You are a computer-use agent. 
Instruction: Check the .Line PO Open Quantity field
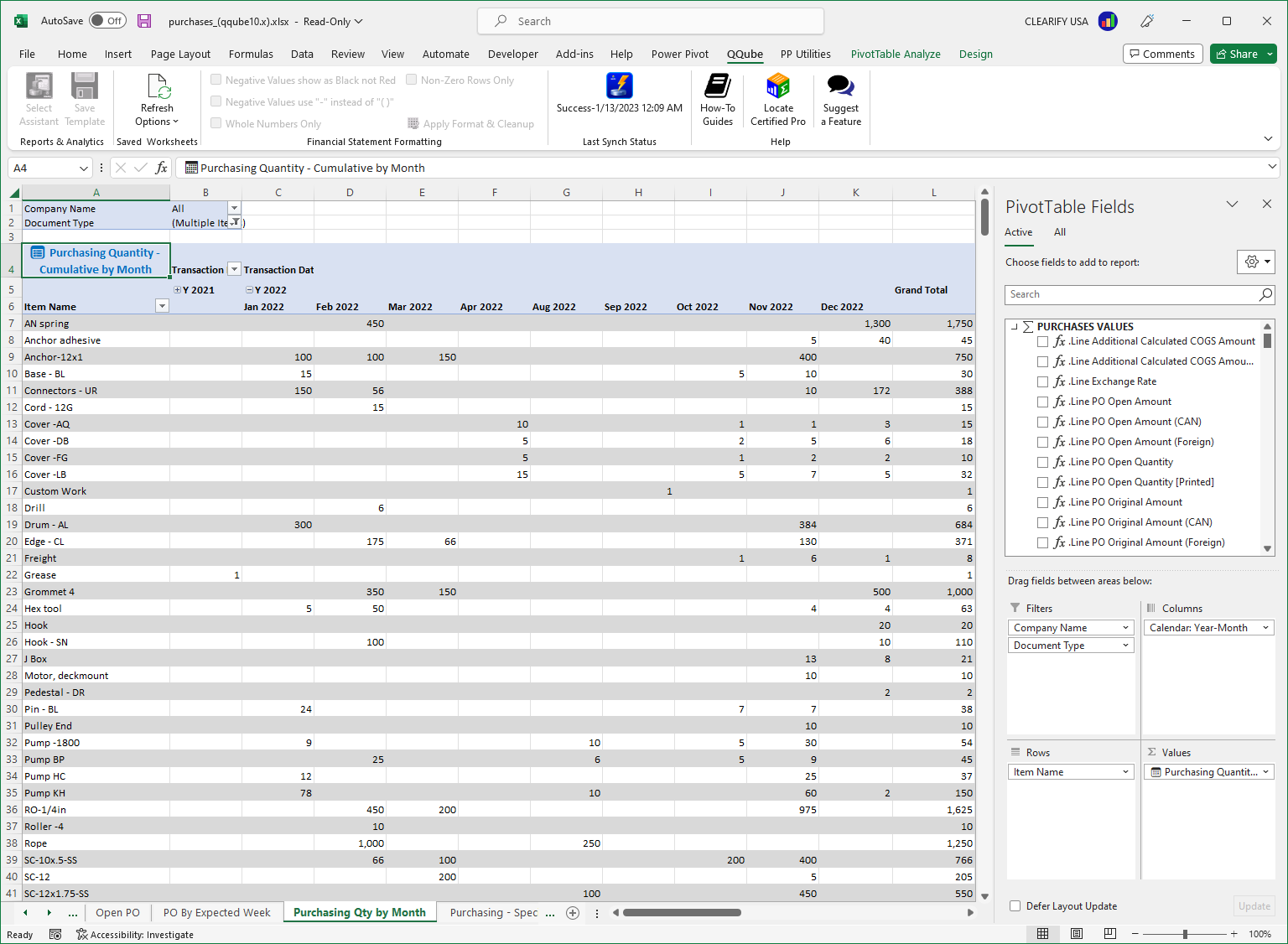tap(1042, 462)
